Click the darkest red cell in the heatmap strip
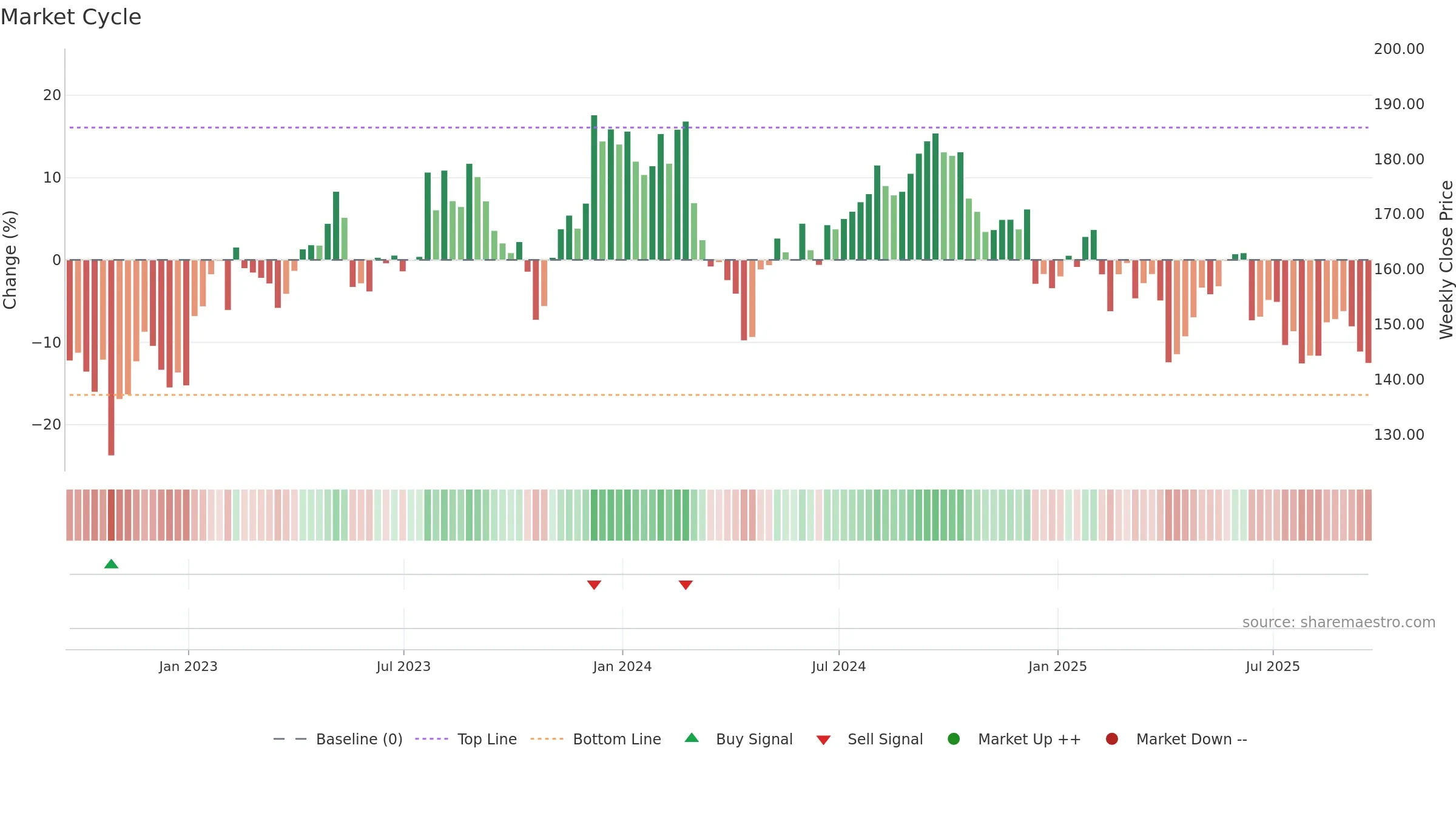1456x819 pixels. click(111, 515)
